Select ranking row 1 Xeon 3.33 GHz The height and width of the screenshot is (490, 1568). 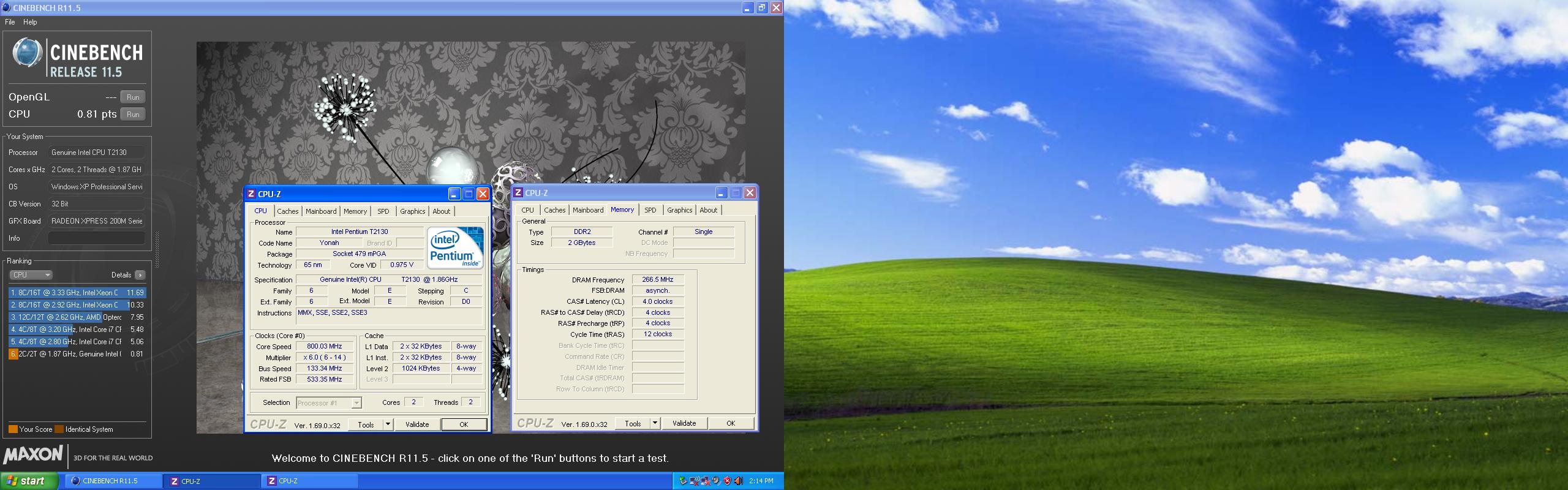(x=77, y=293)
